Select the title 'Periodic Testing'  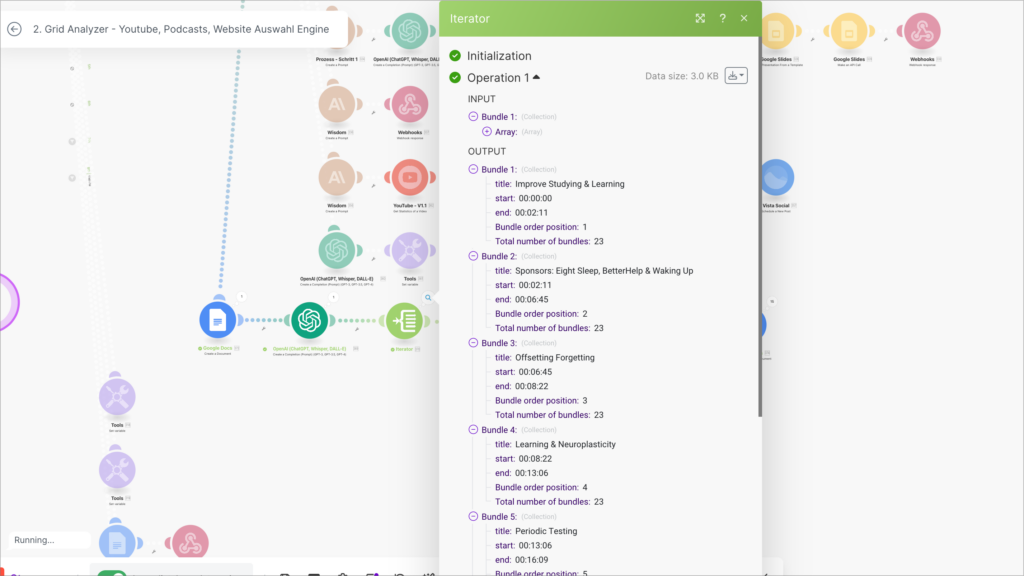pyautogui.click(x=546, y=531)
